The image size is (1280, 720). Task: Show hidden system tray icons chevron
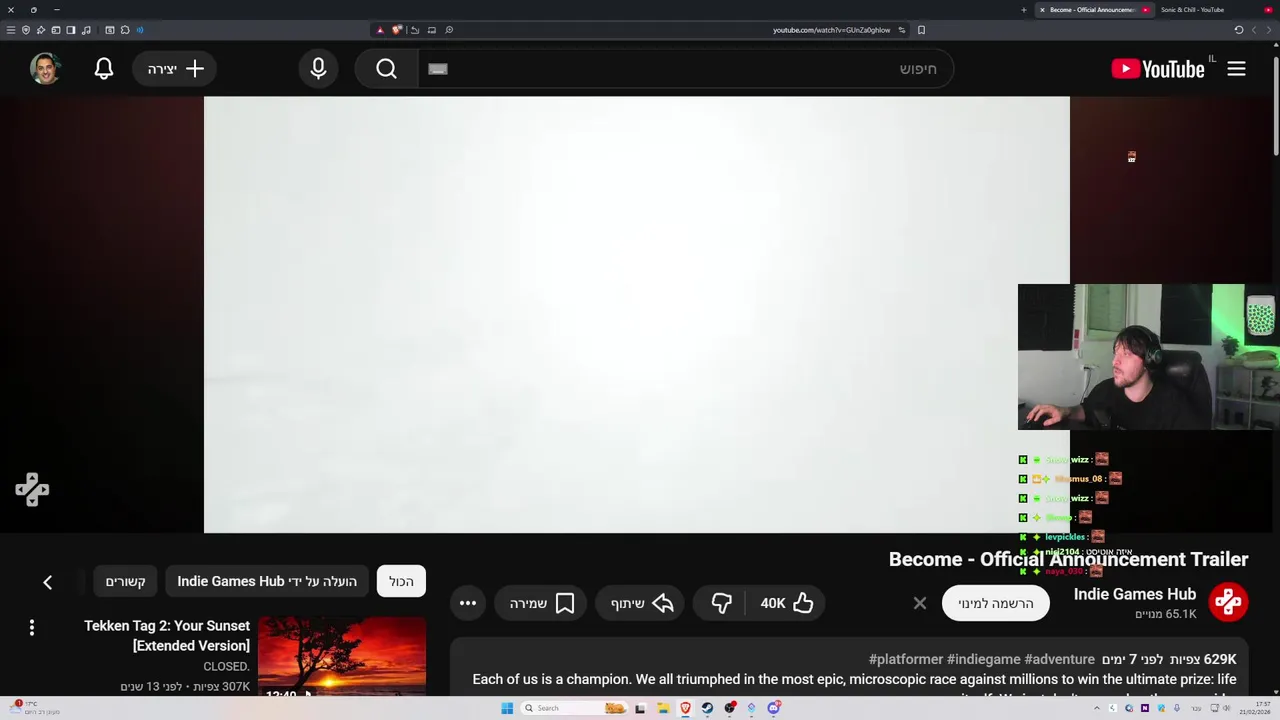pos(1097,708)
